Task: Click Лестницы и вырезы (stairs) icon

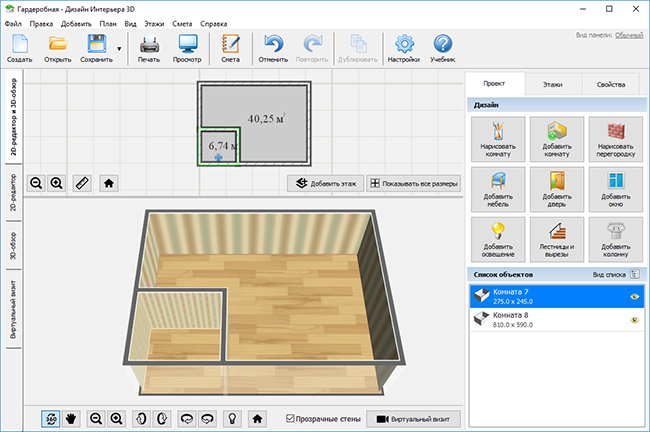Action: (x=556, y=241)
